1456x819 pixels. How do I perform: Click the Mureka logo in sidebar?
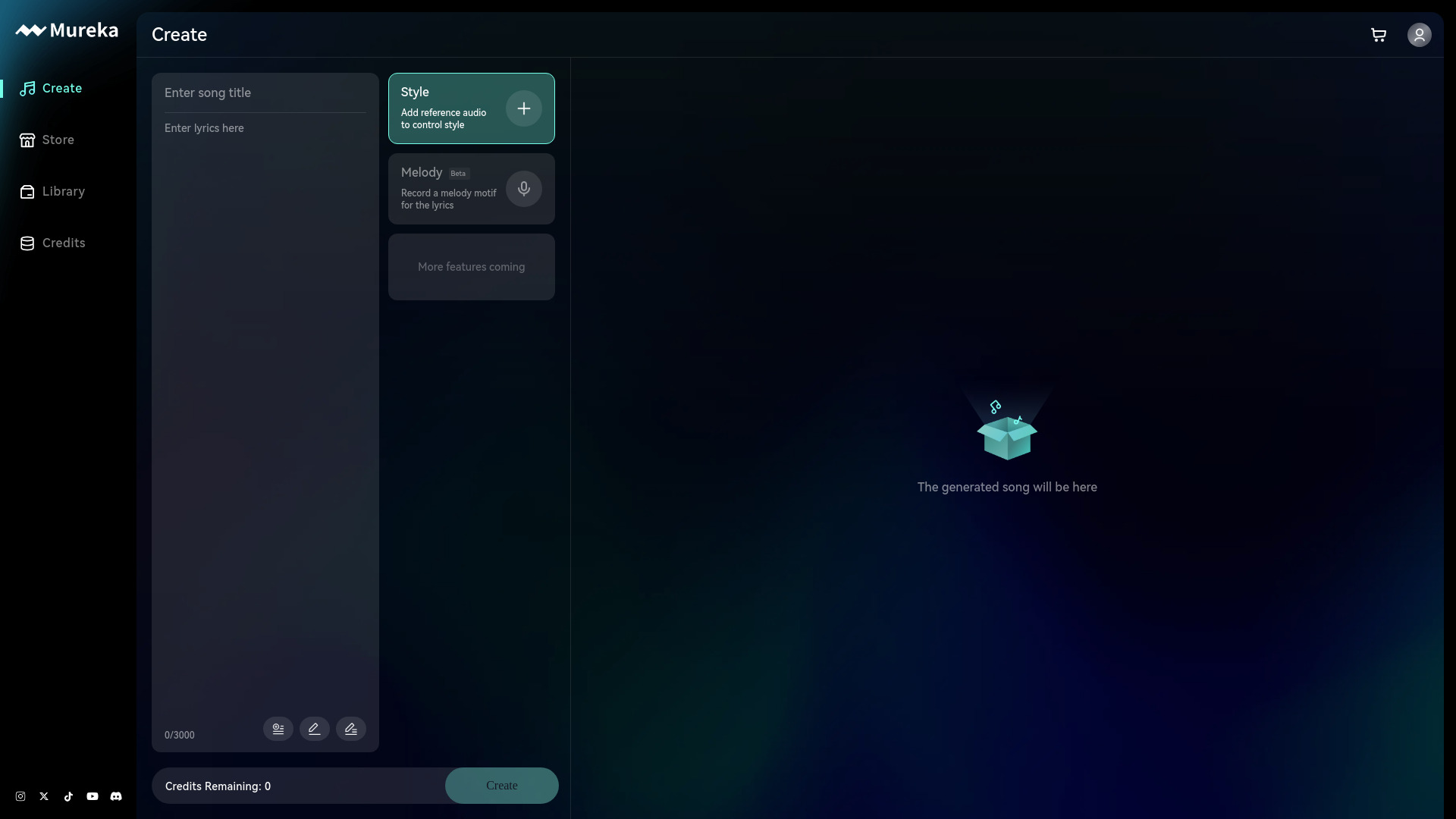pyautogui.click(x=68, y=30)
